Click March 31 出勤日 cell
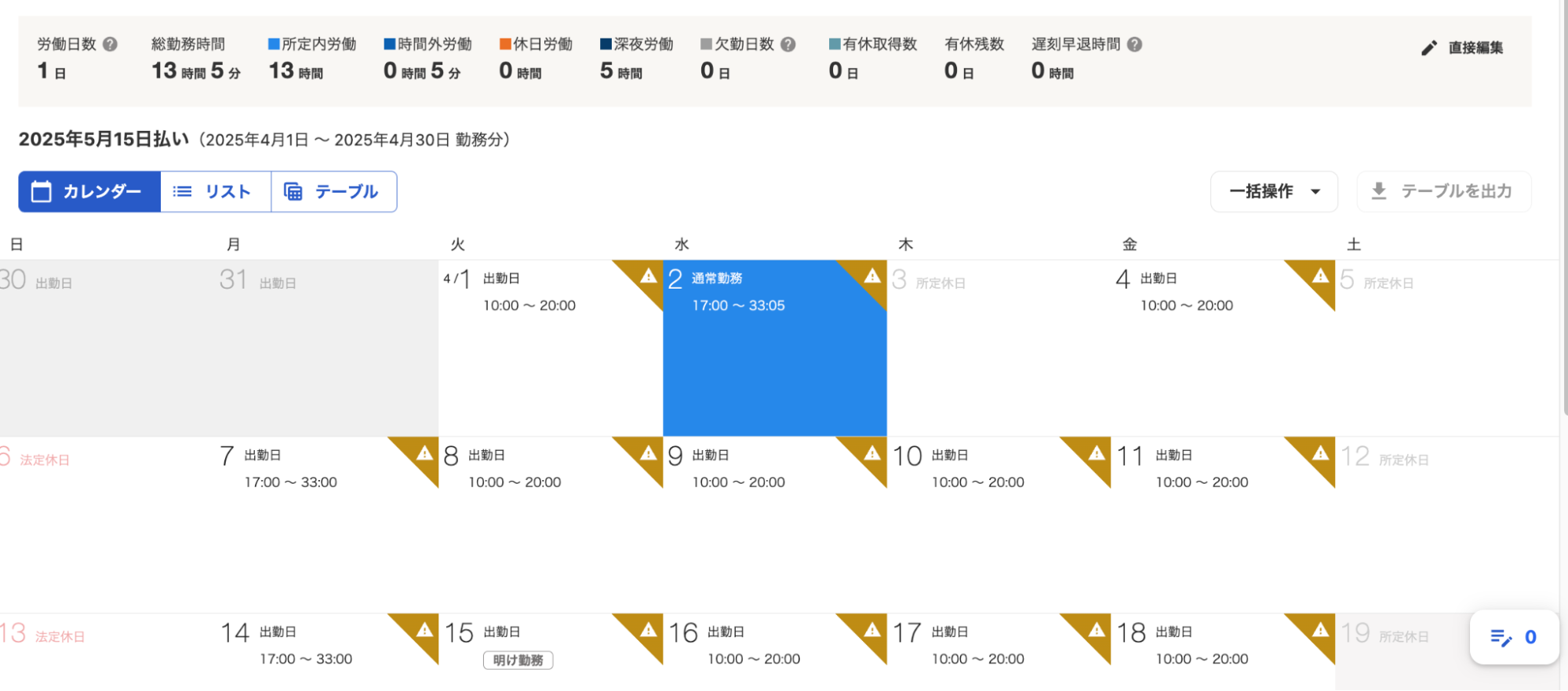Viewport: 1568px width, 691px height. tap(327, 348)
